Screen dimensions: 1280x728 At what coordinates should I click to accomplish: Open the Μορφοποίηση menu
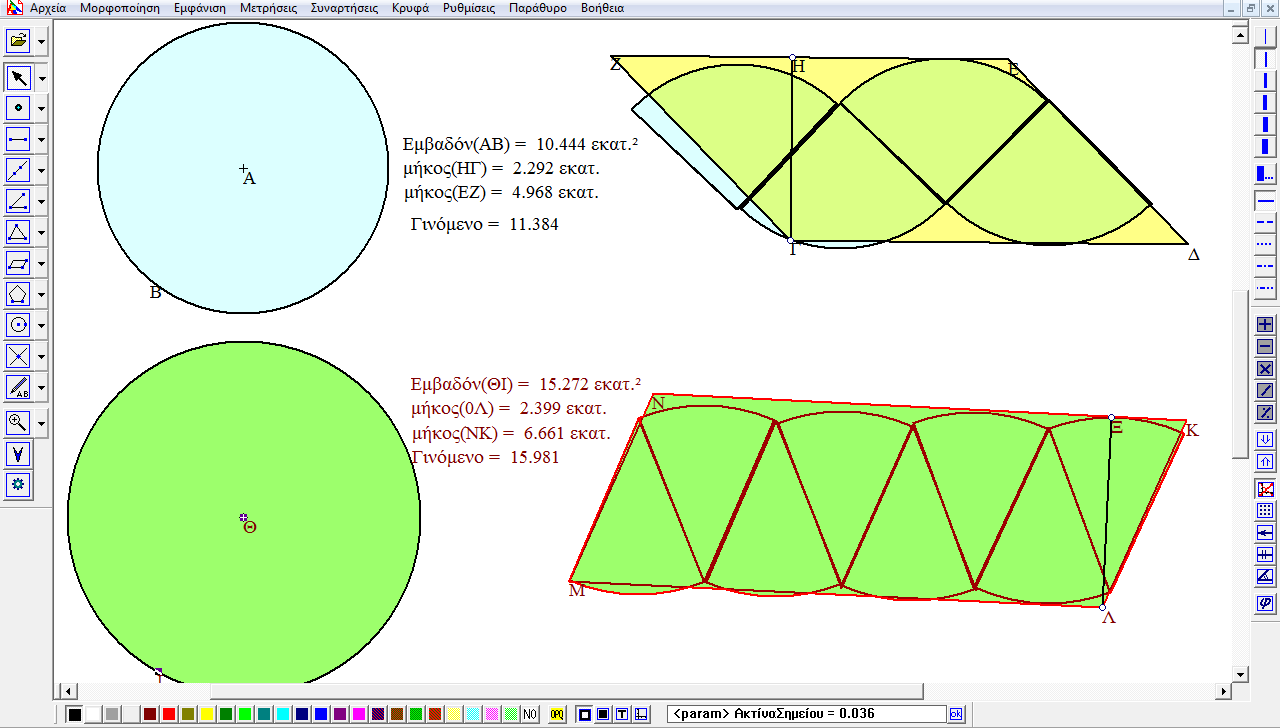click(x=120, y=8)
